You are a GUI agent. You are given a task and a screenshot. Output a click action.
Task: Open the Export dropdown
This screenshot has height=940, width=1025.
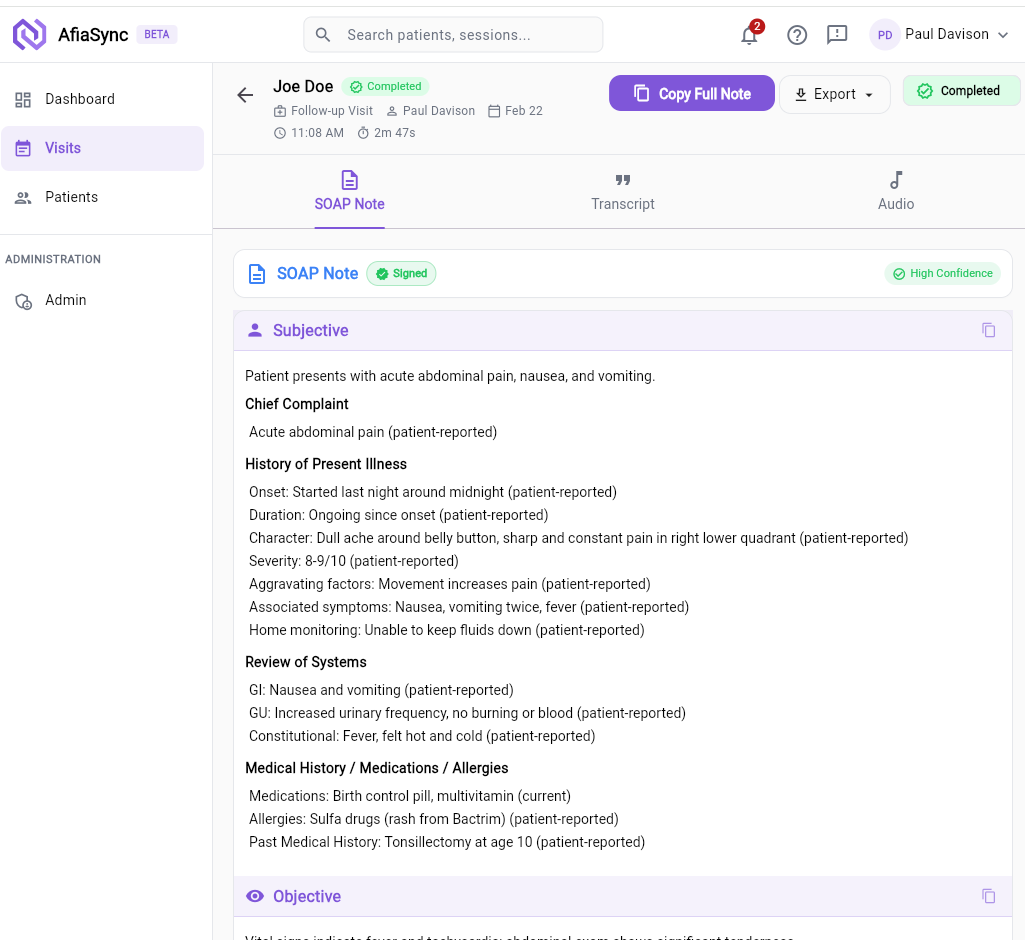835,94
